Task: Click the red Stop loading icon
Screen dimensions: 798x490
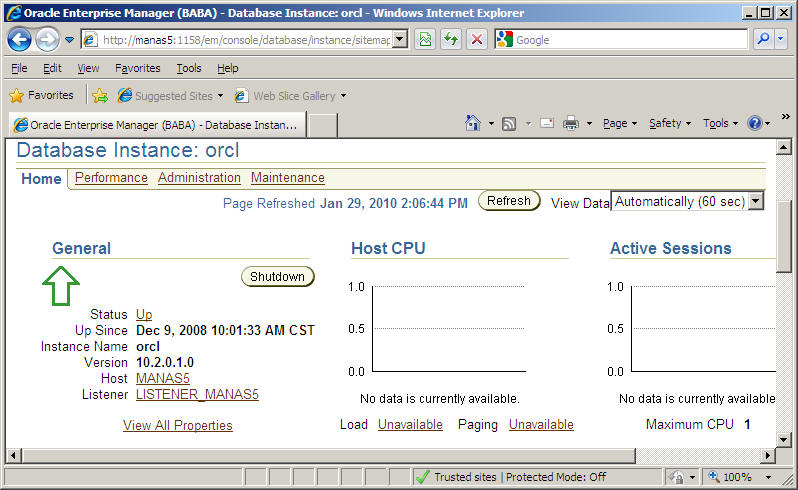Action: pos(477,39)
